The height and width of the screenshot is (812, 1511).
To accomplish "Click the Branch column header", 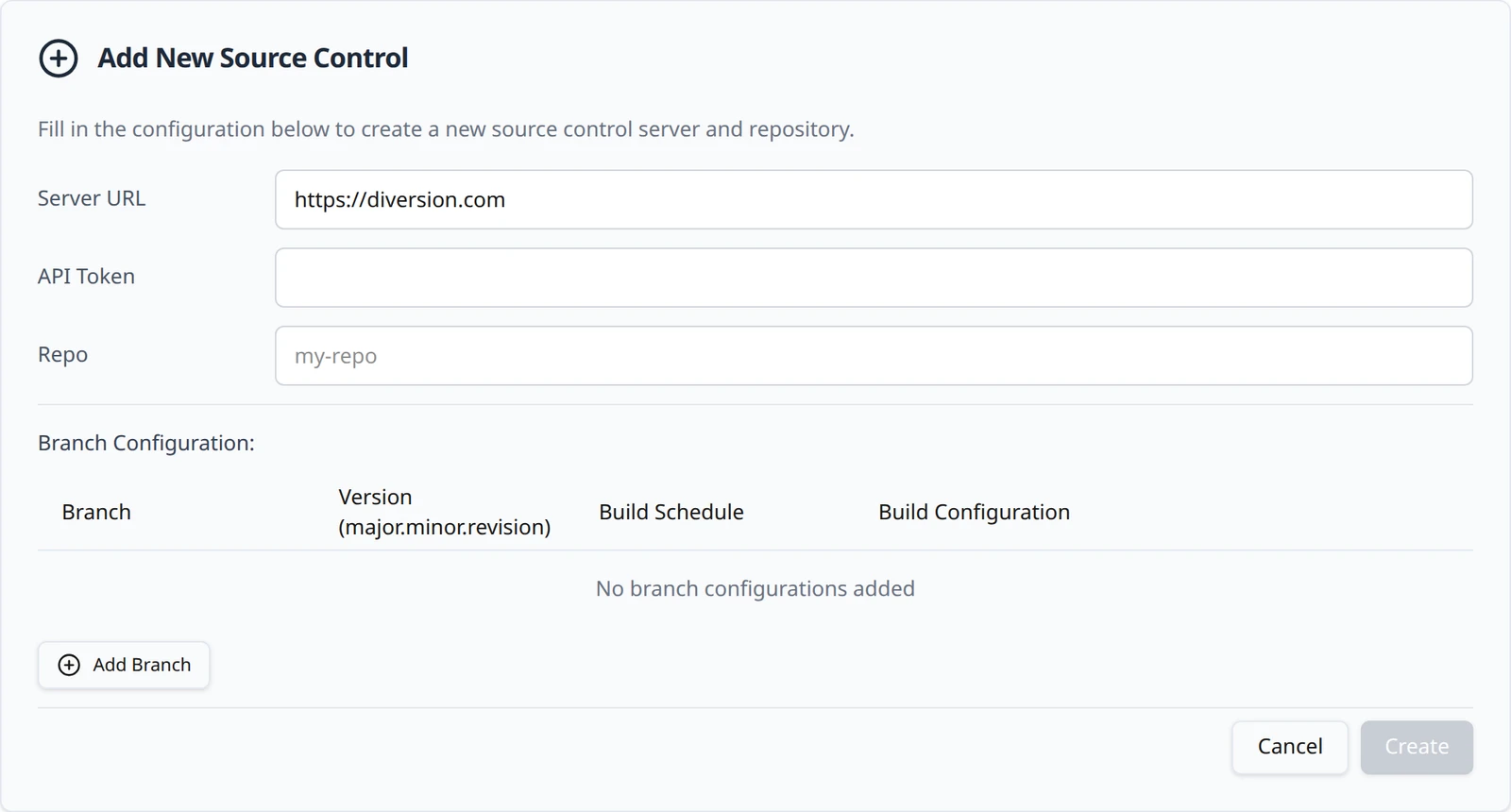I will (96, 512).
